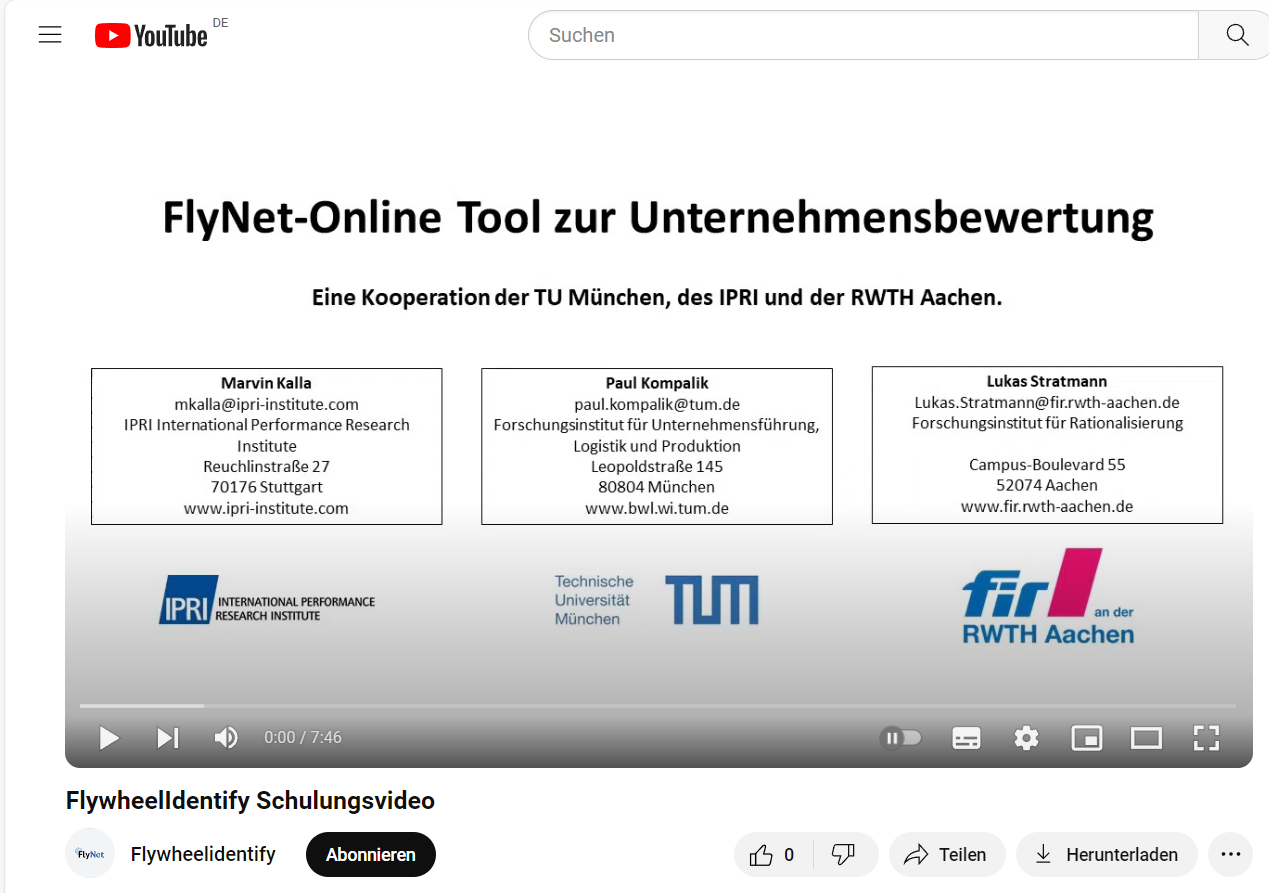
Task: Play the video
Action: 108,737
